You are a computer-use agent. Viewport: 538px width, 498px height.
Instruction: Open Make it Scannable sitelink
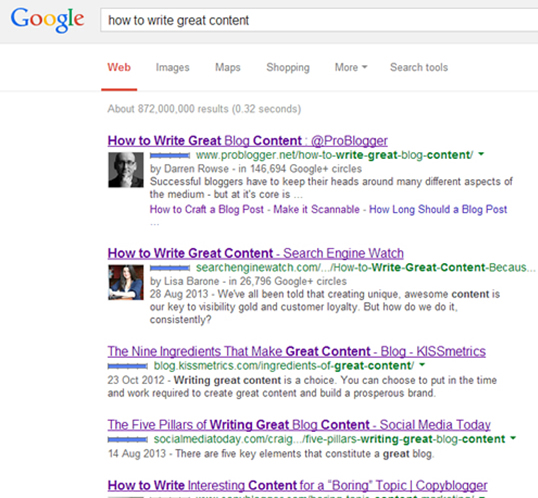316,209
